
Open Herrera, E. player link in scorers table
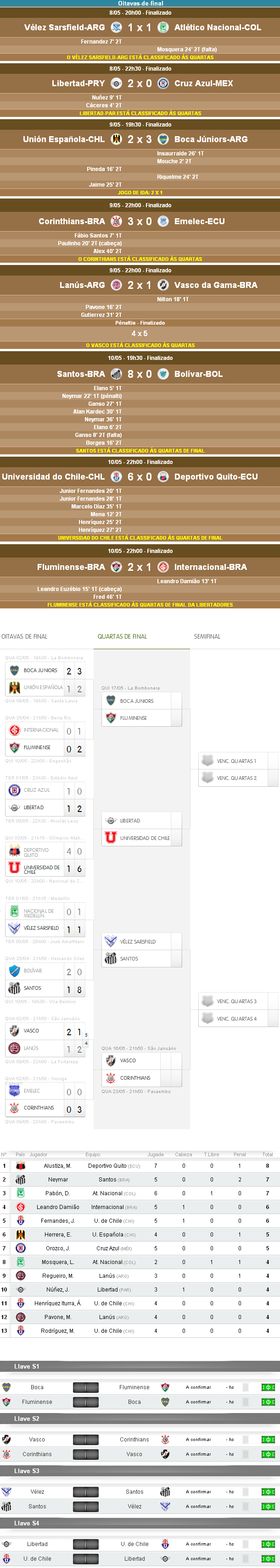point(57,1234)
